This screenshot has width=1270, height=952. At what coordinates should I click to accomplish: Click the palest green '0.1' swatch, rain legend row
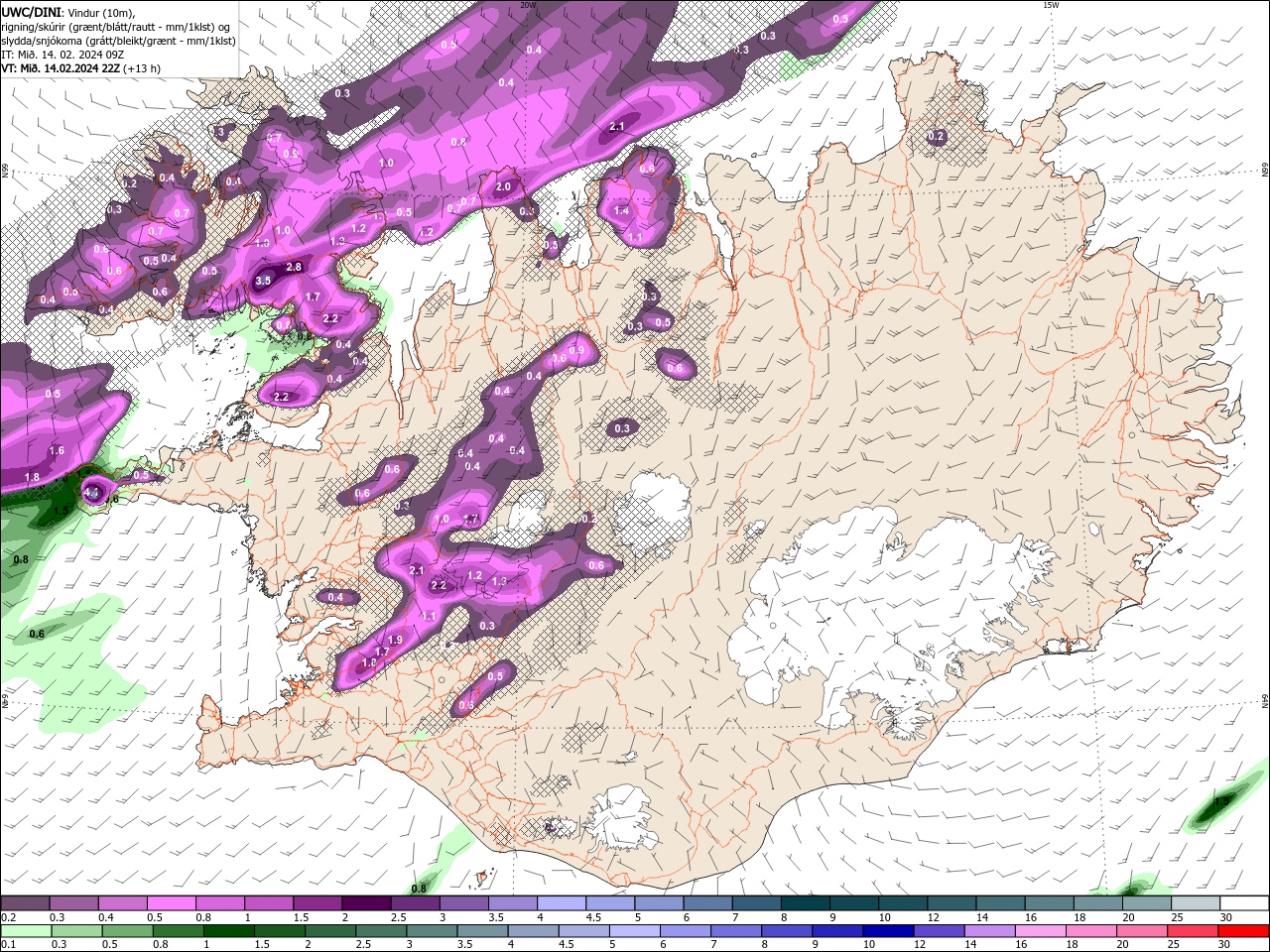[x=25, y=931]
